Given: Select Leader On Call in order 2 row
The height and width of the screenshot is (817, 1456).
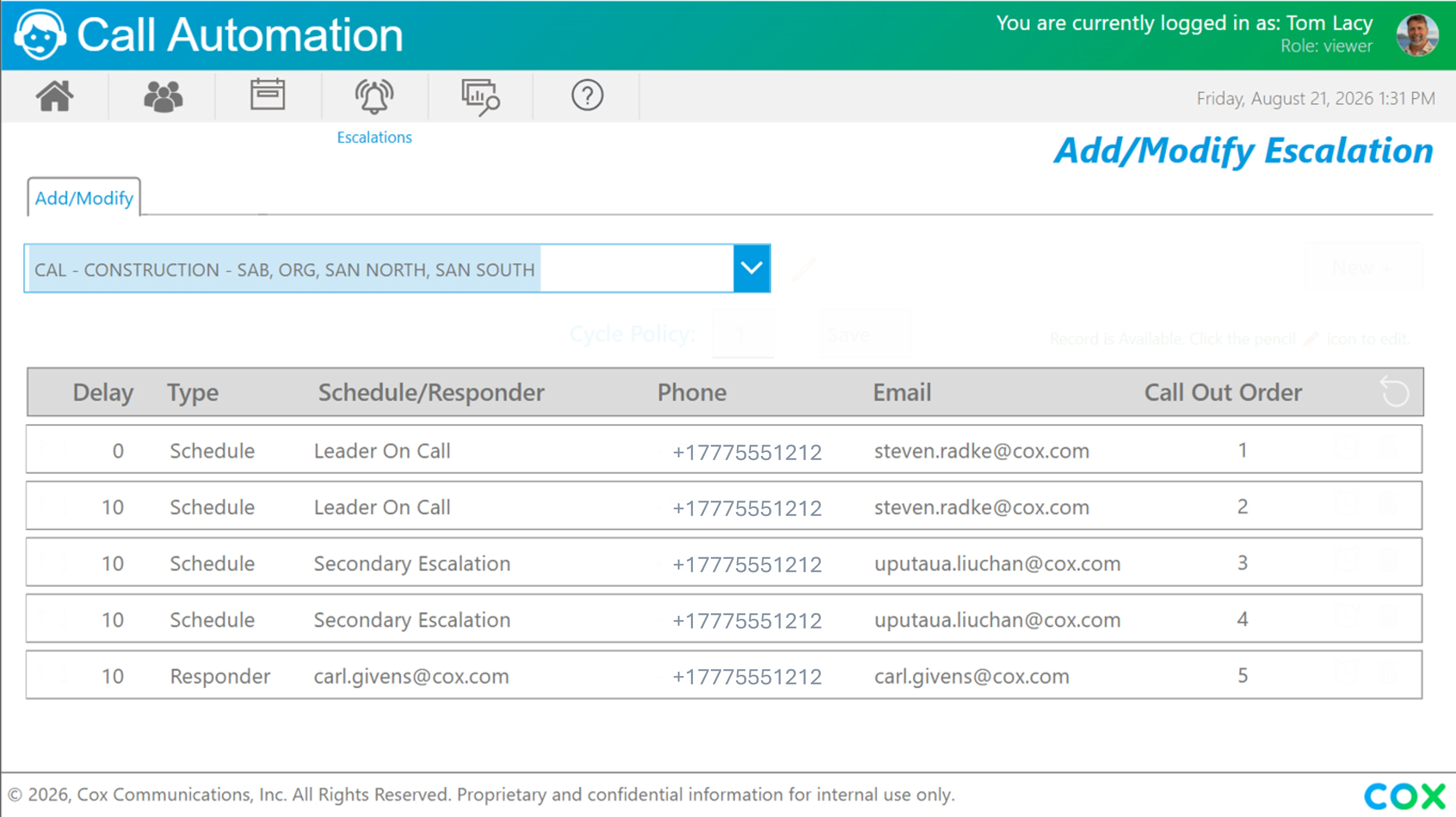Looking at the screenshot, I should [382, 507].
